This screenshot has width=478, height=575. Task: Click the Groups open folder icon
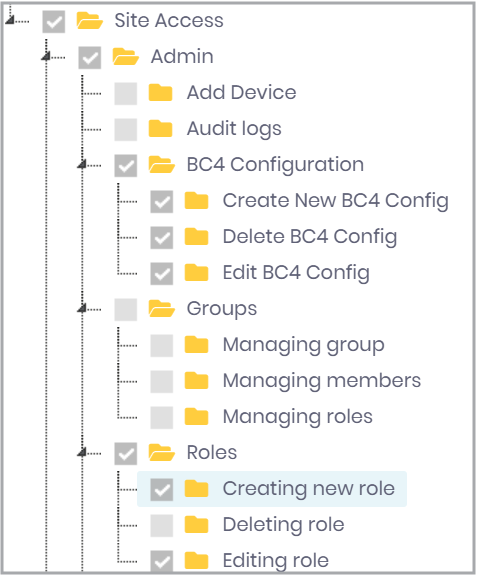161,308
